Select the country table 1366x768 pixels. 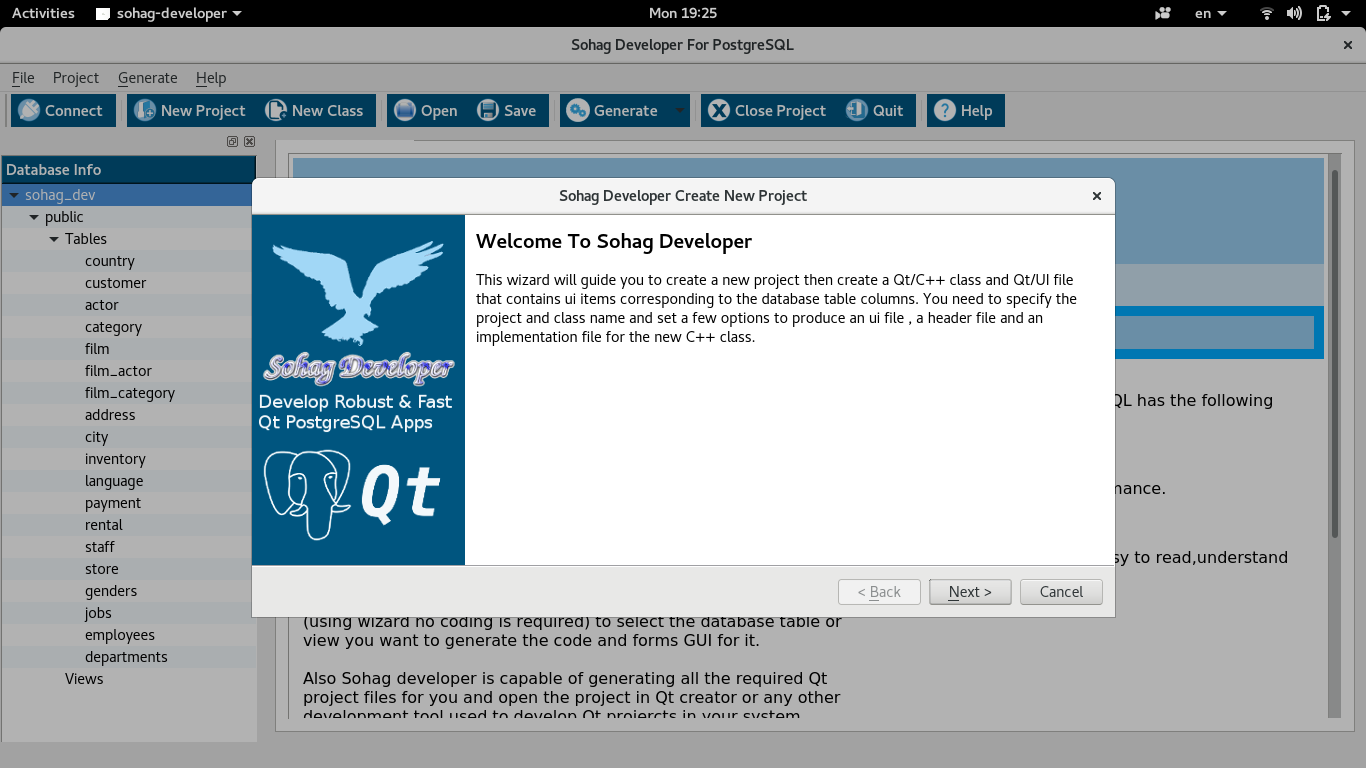click(110, 261)
